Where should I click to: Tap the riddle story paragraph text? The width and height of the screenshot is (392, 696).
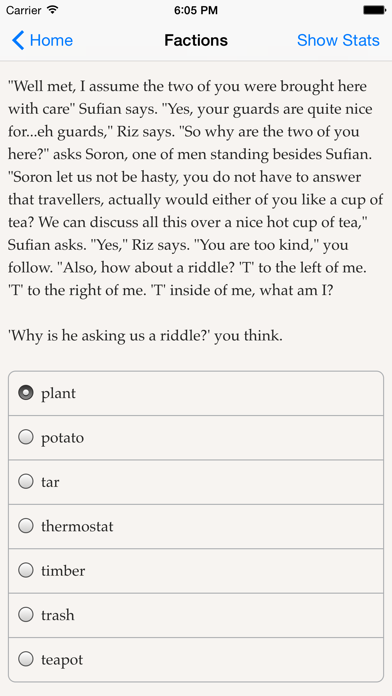(196, 188)
